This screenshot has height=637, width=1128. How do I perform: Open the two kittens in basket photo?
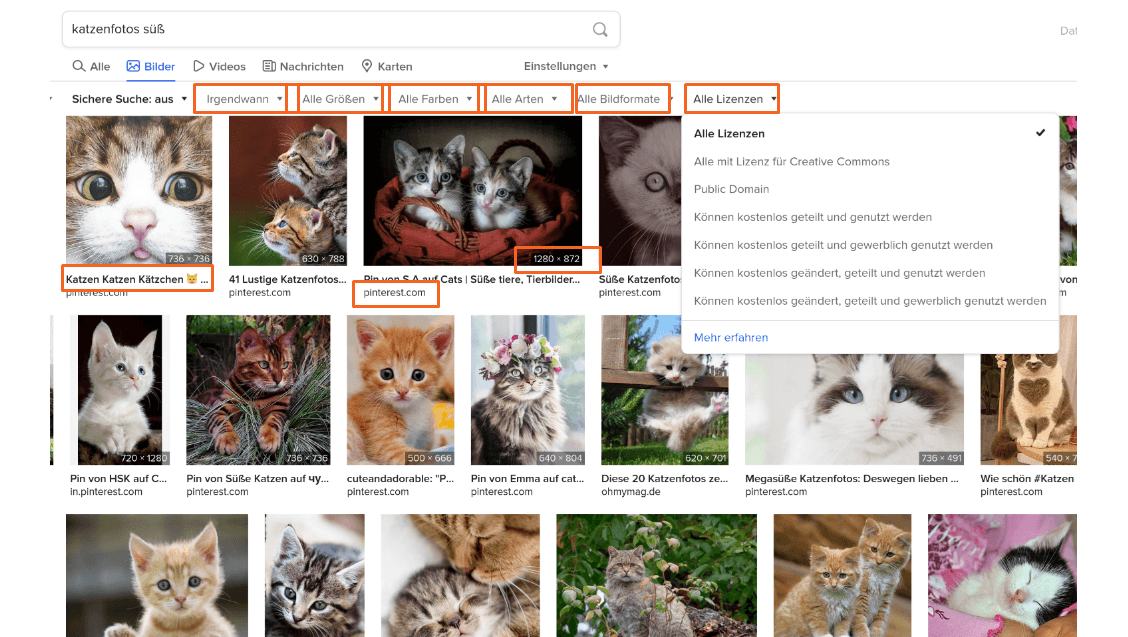(472, 190)
